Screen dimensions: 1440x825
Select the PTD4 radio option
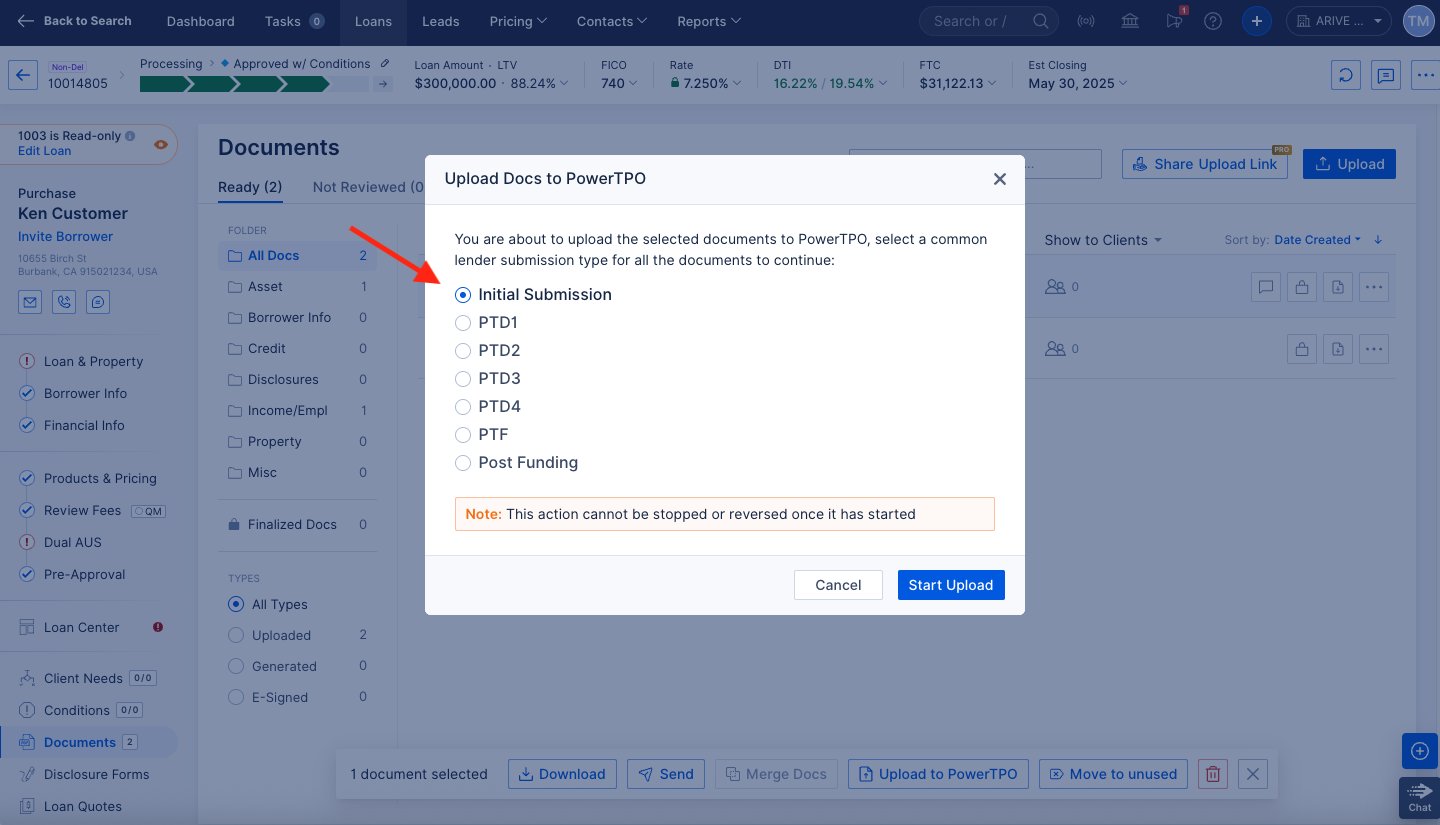coord(463,407)
